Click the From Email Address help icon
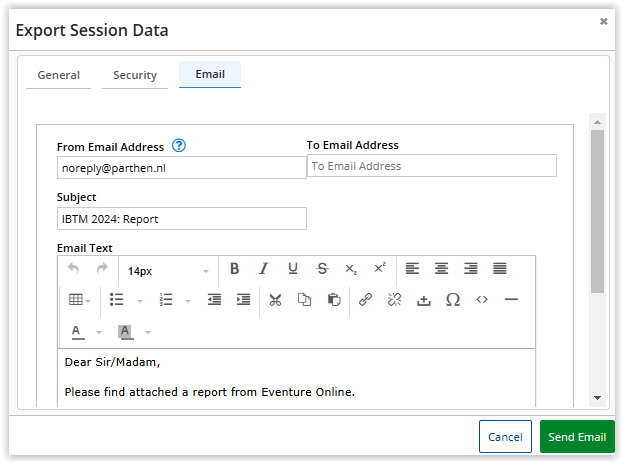Screen dimensions: 623x463 point(179,146)
